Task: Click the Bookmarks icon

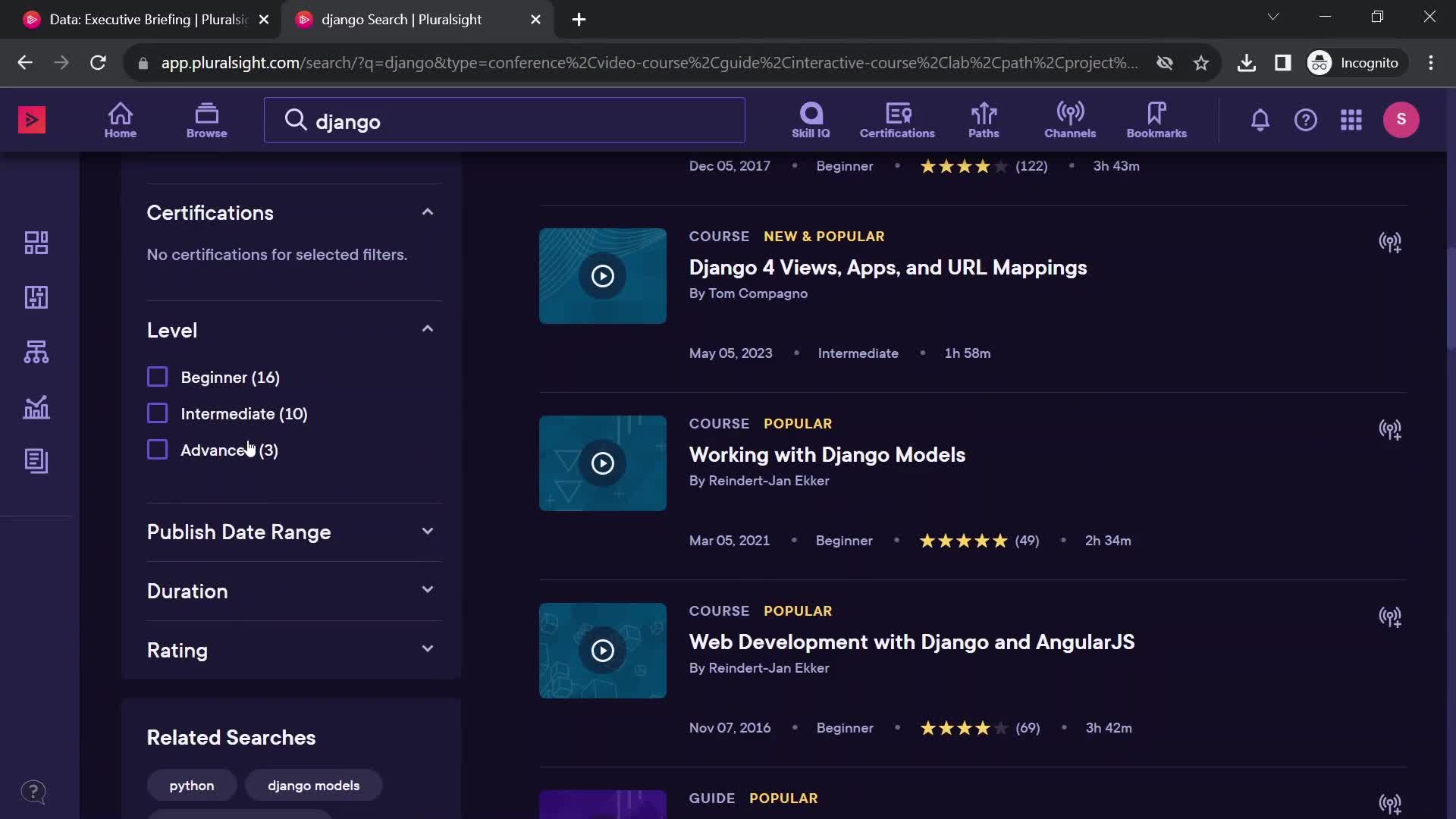Action: click(1157, 120)
